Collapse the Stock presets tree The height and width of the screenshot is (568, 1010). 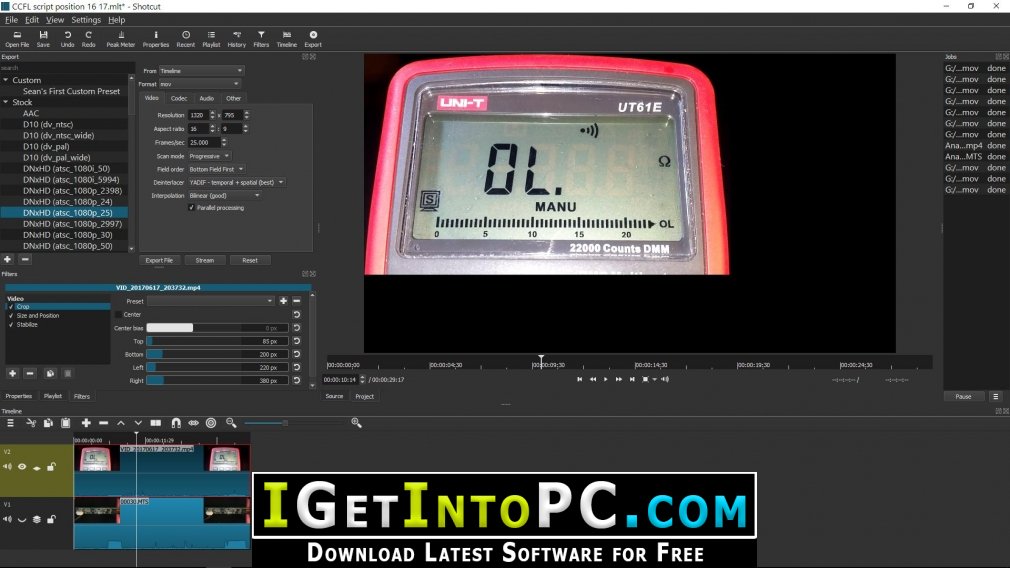6,102
